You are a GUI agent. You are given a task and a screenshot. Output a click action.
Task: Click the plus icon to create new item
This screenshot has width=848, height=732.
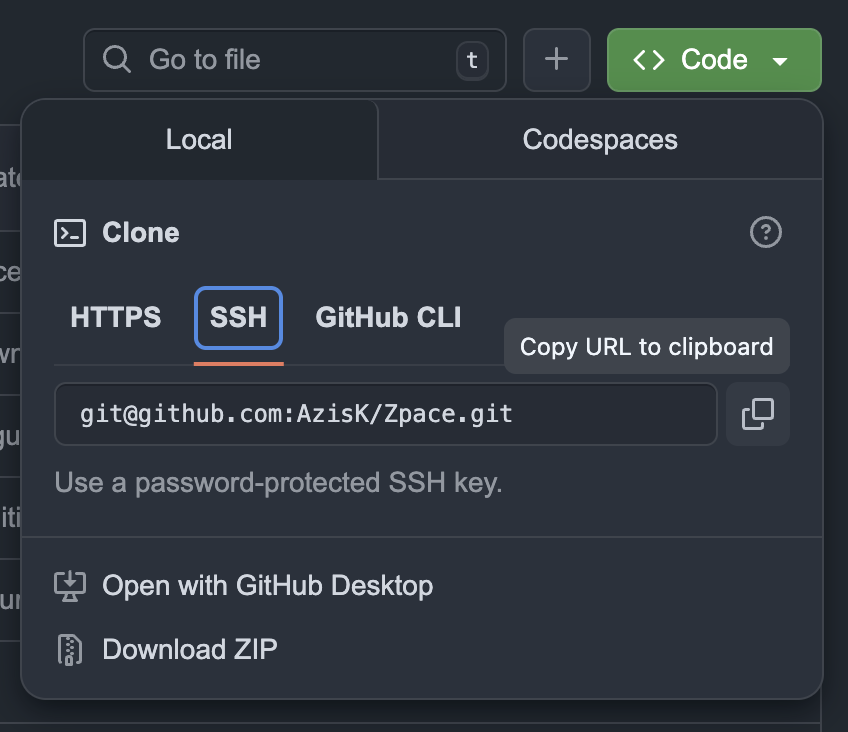click(557, 60)
